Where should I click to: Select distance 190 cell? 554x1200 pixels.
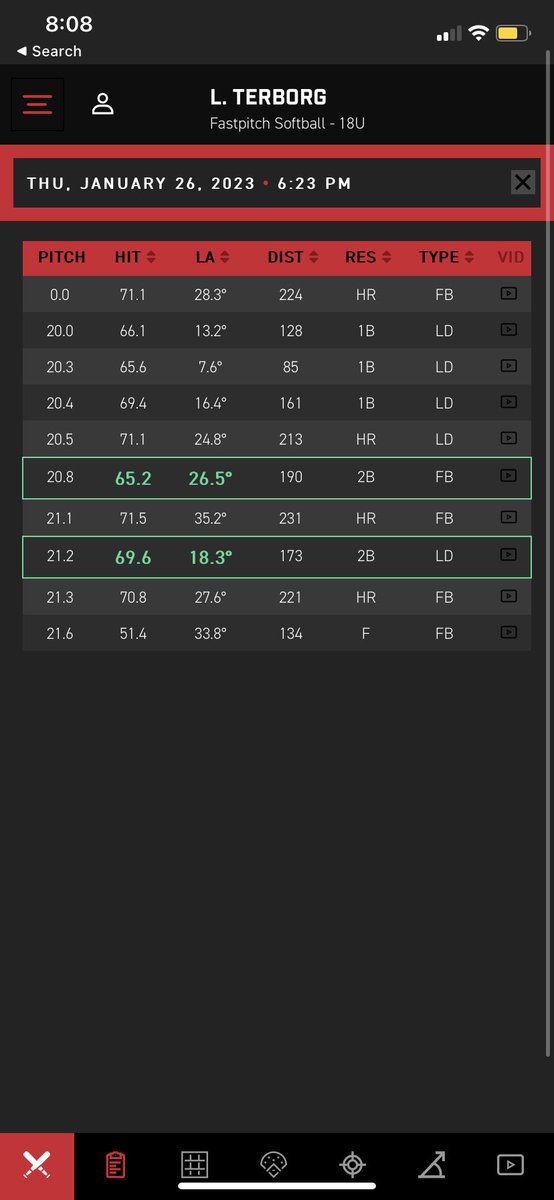[290, 477]
